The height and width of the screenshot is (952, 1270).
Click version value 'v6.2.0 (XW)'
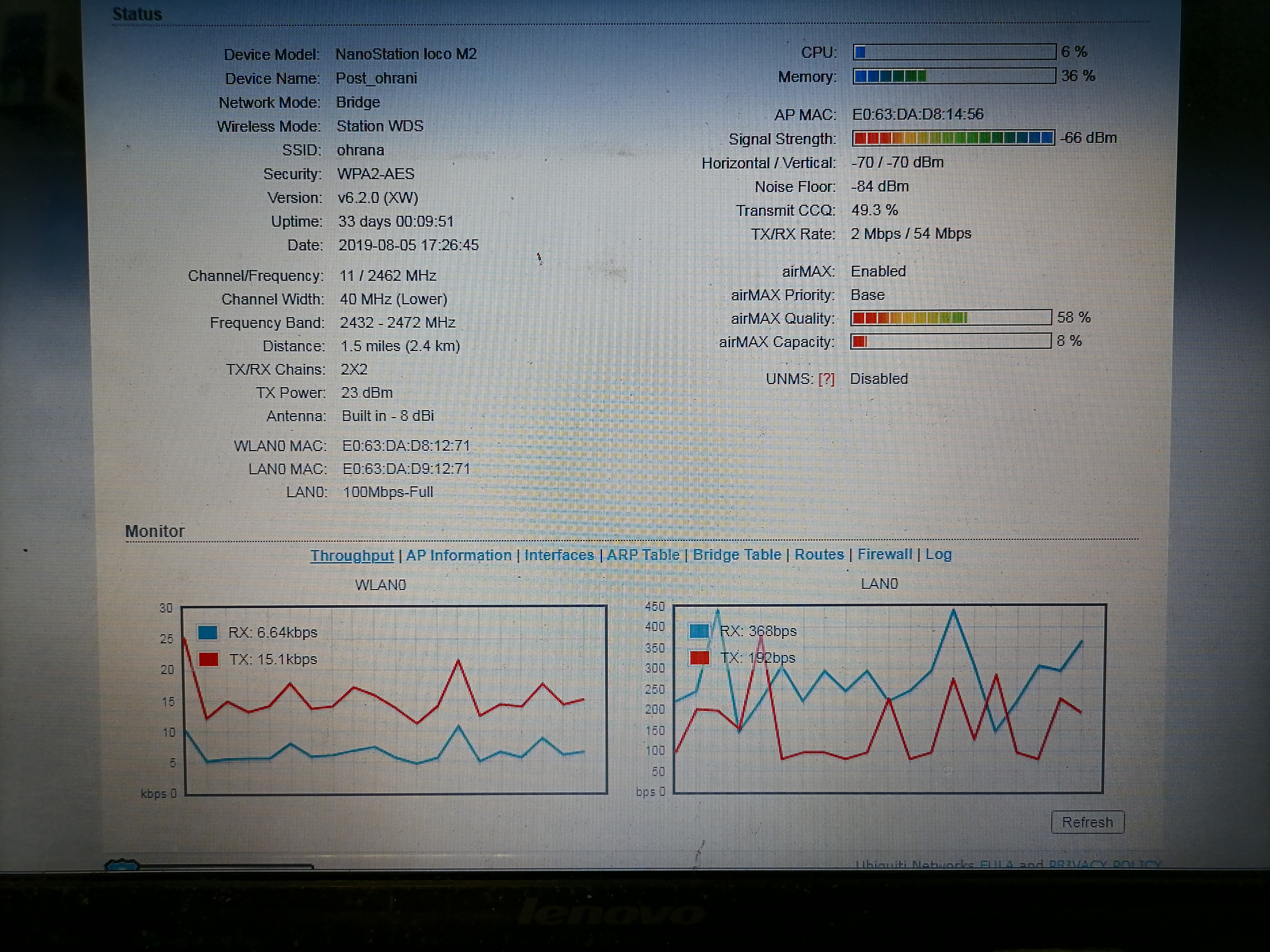pyautogui.click(x=378, y=197)
